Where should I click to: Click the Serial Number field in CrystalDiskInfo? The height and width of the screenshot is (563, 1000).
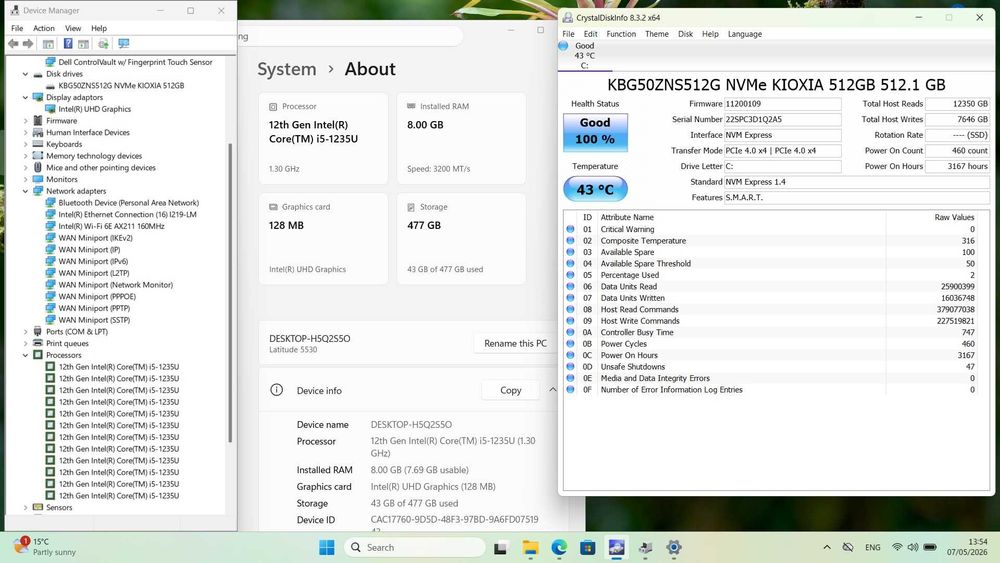point(782,119)
